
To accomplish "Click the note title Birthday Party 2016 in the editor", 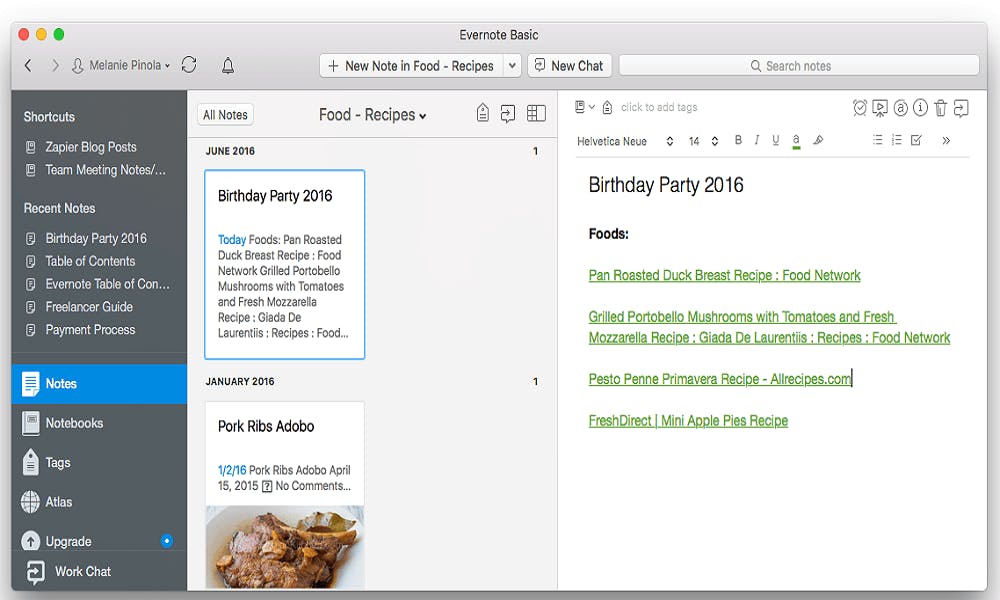I will click(x=666, y=185).
